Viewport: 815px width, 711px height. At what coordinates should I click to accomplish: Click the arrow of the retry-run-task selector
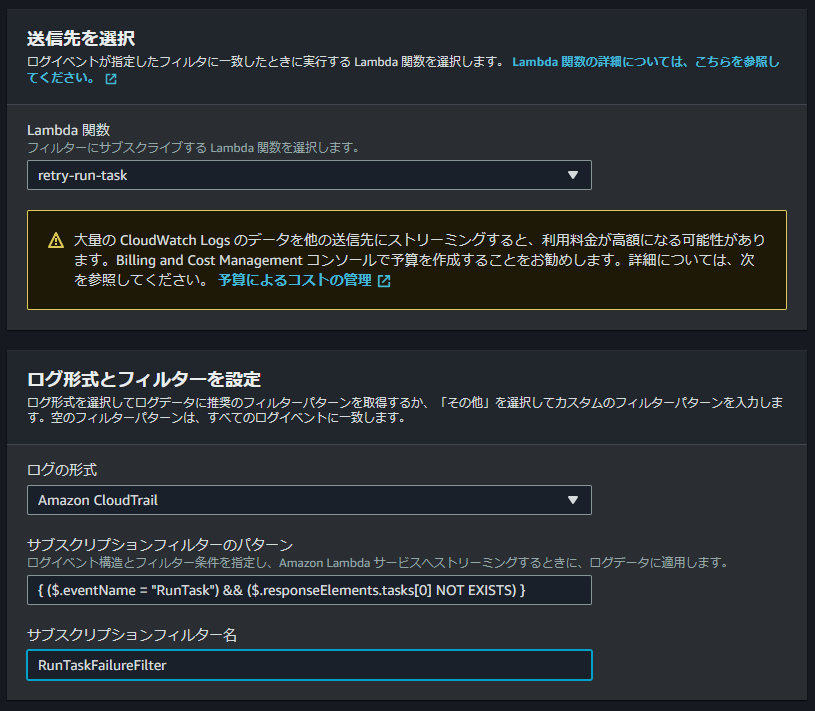(573, 175)
